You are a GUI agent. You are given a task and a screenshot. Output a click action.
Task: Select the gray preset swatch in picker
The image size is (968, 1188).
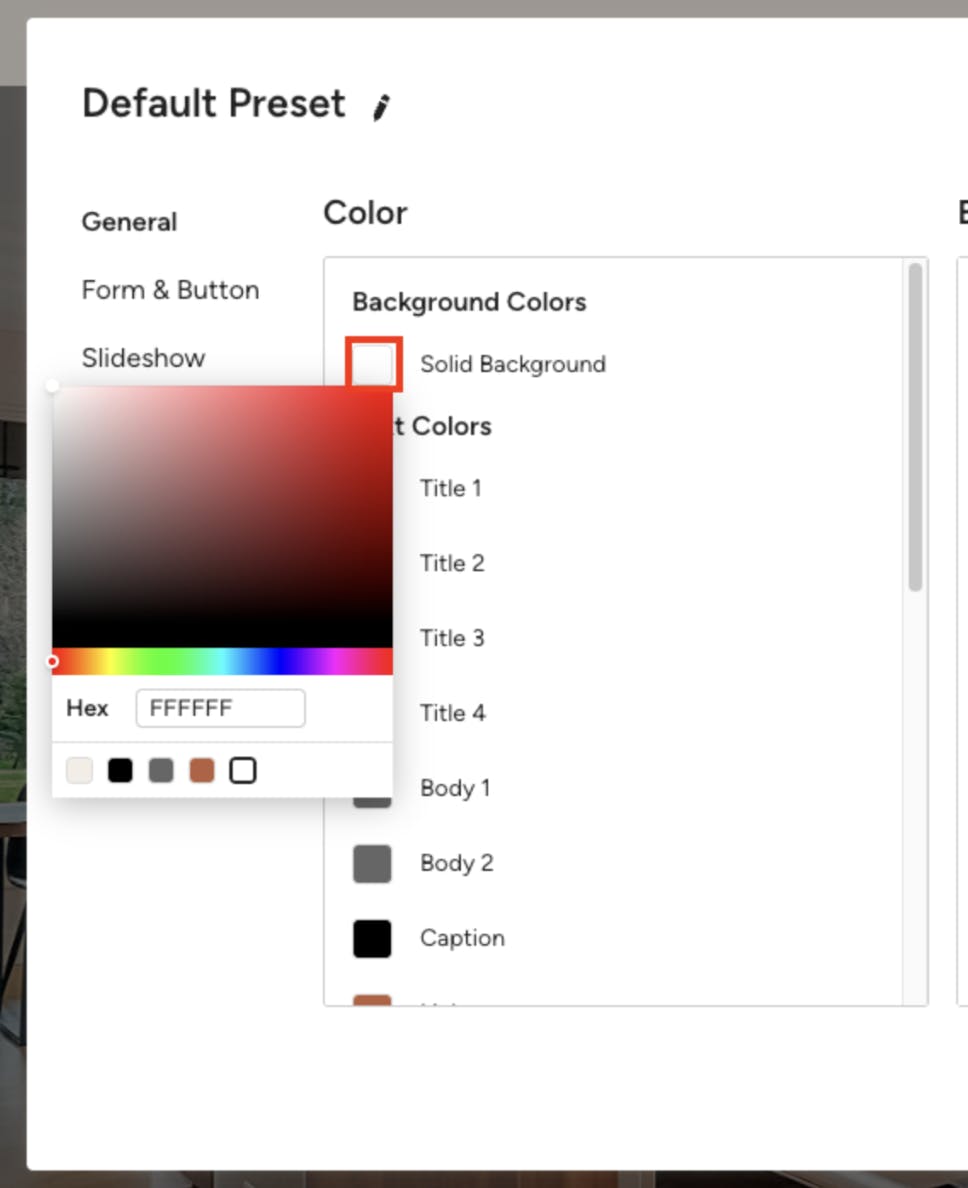(x=161, y=770)
